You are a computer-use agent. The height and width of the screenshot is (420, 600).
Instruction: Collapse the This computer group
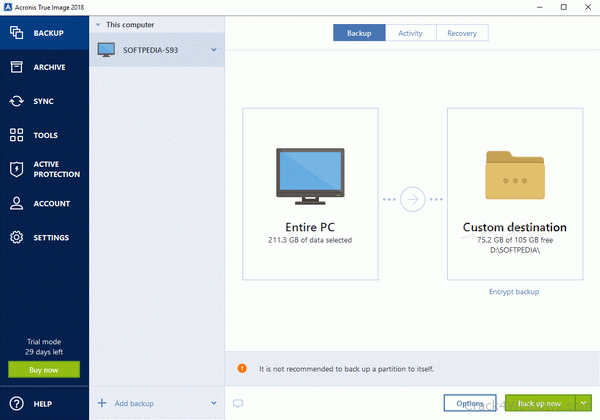click(x=98, y=25)
